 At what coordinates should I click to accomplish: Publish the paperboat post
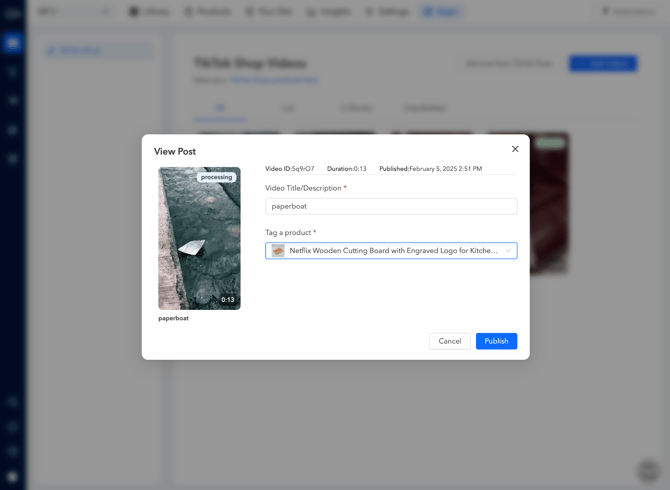[x=496, y=341]
